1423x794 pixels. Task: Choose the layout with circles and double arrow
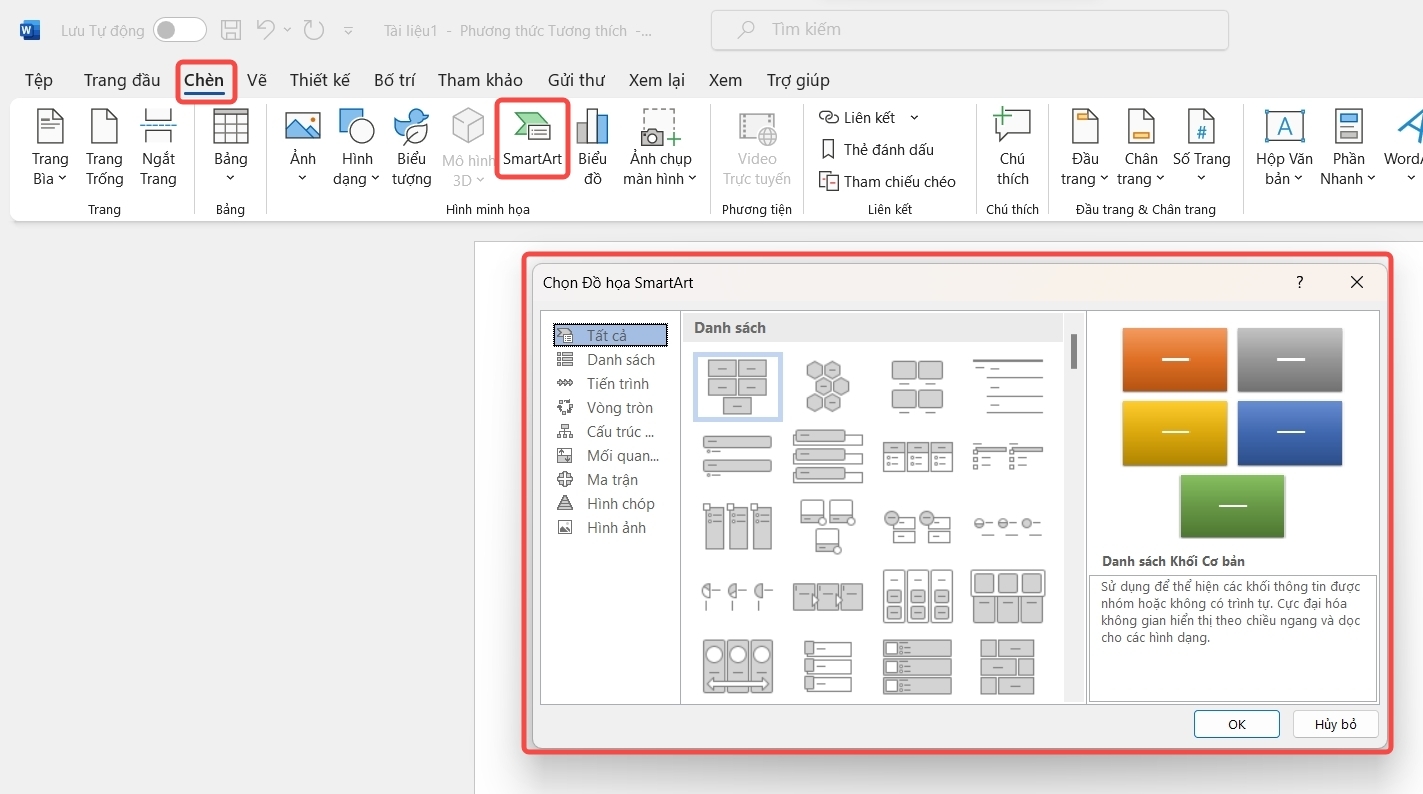(738, 667)
